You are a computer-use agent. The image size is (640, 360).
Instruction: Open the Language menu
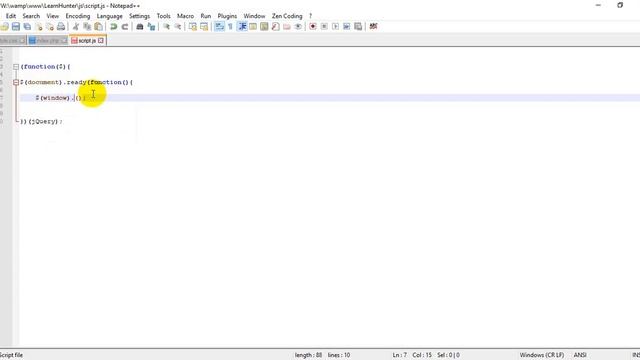[109, 16]
